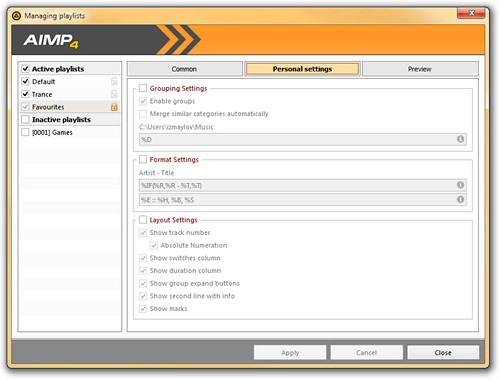
Task: Toggle the Show marks checkbox
Action: click(143, 309)
